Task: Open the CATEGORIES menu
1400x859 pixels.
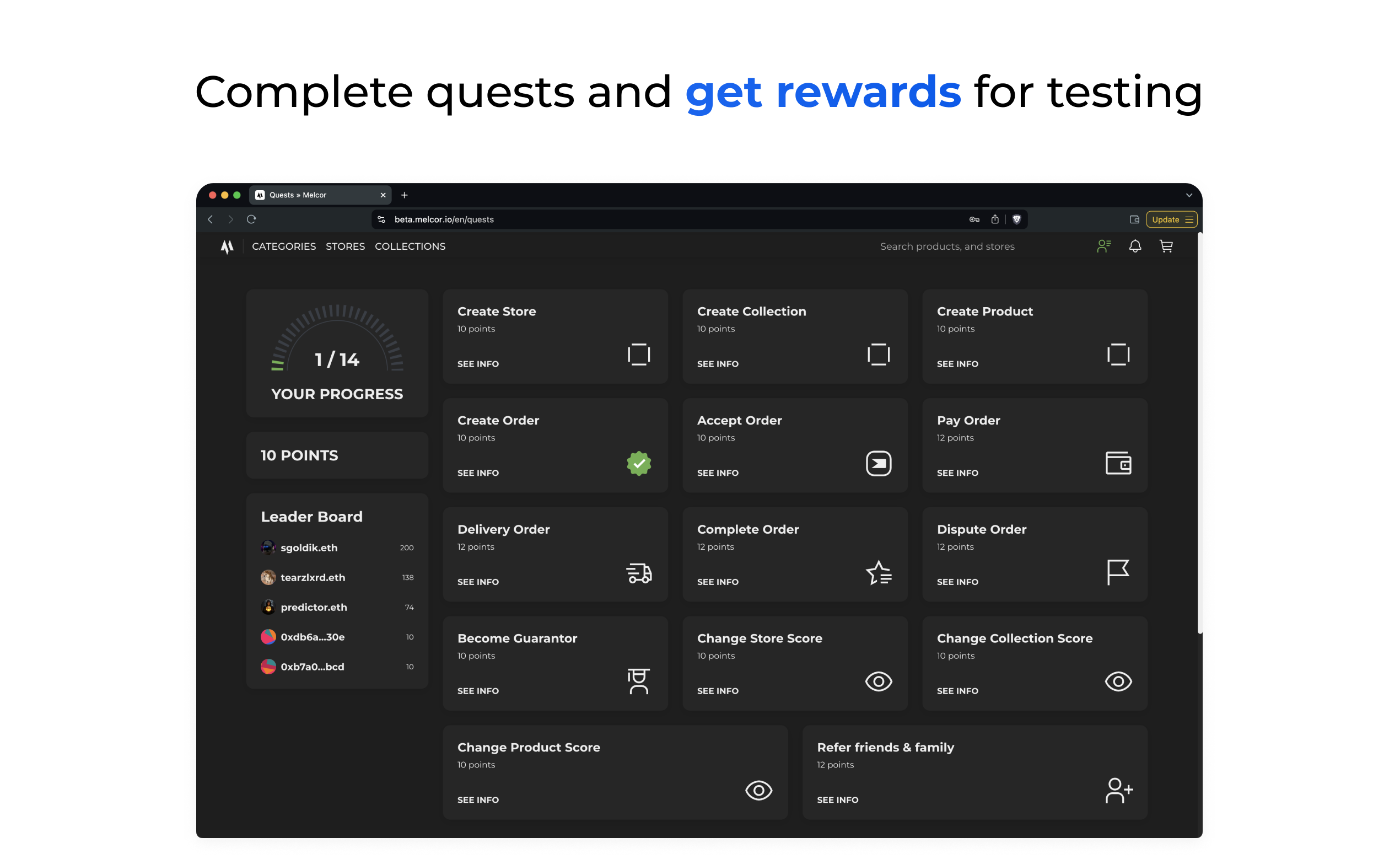Action: [x=283, y=246]
